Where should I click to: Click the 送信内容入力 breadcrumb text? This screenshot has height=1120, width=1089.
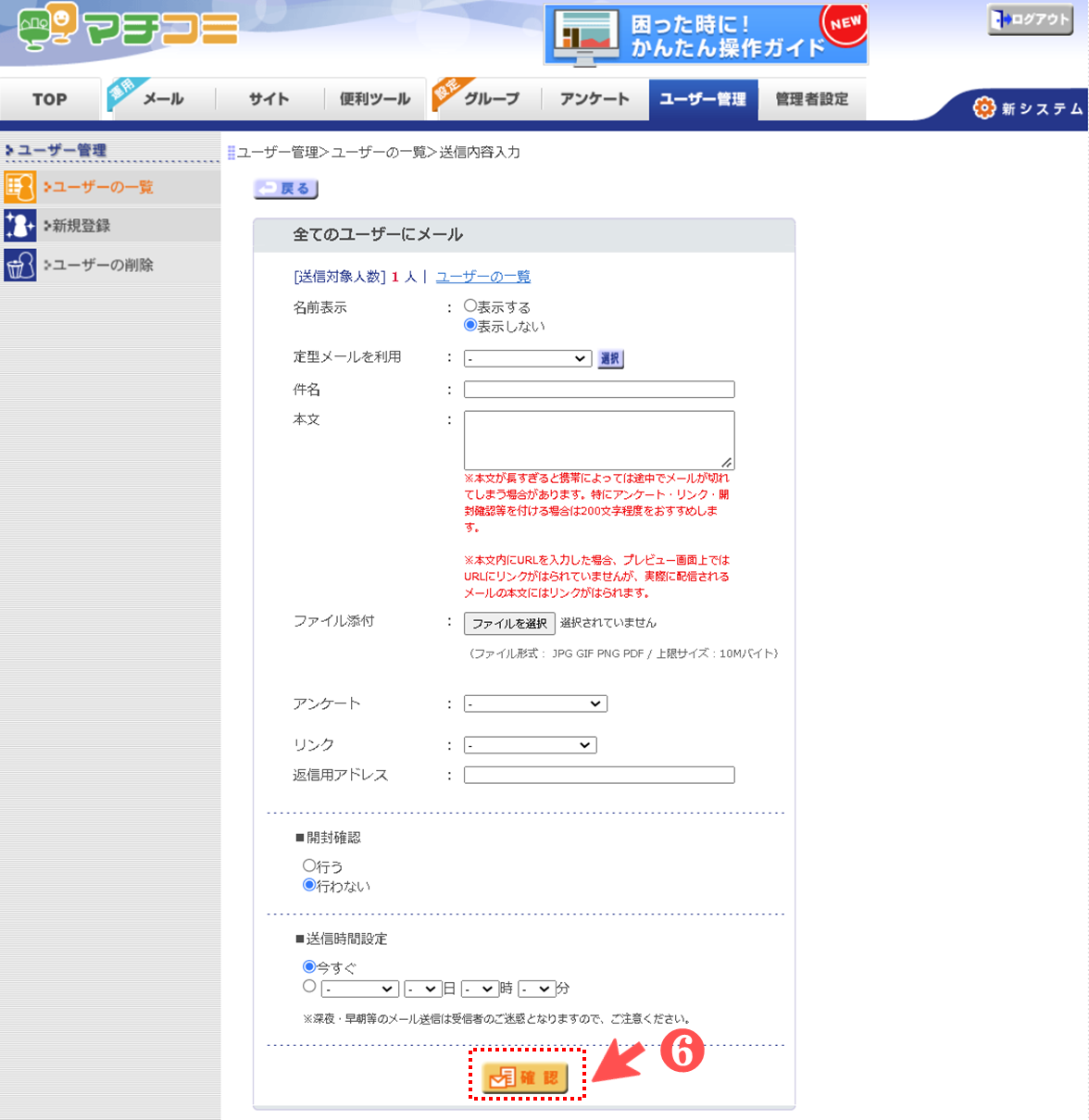480,153
